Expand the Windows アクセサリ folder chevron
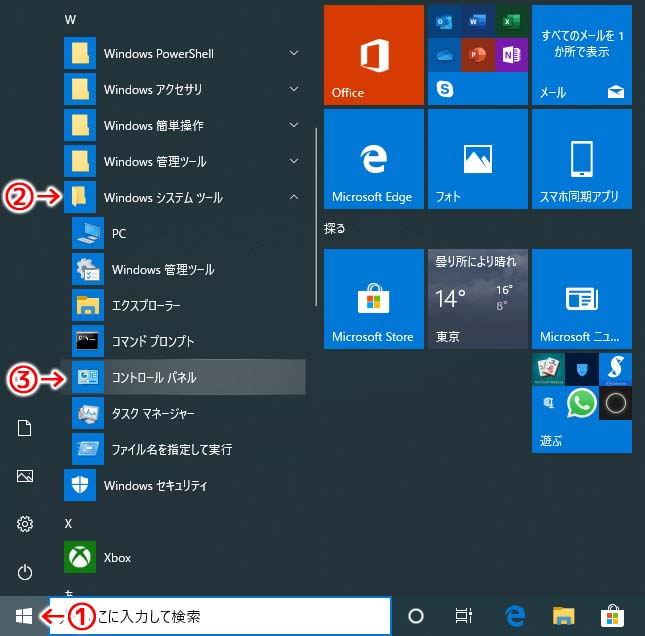The width and height of the screenshot is (645, 636). coord(294,89)
